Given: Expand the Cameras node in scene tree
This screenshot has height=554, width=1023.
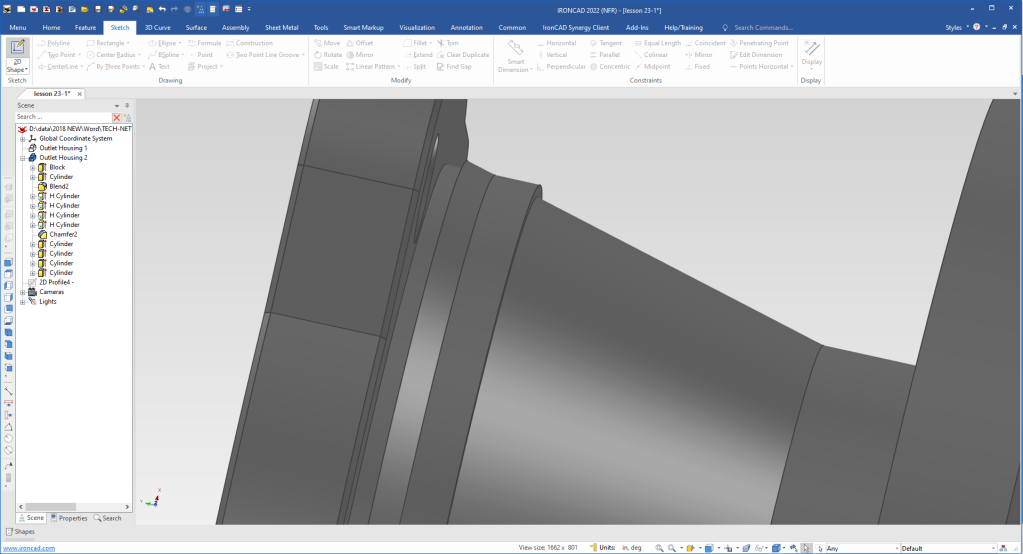Looking at the screenshot, I should click(x=22, y=292).
